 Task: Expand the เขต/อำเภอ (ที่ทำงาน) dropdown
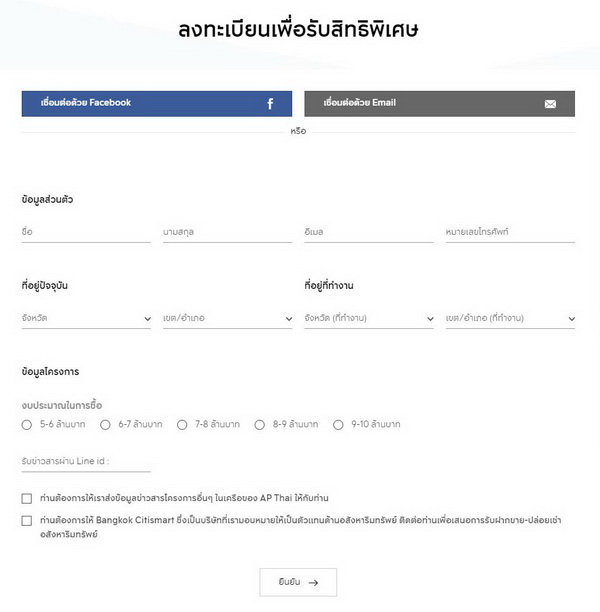coord(510,319)
